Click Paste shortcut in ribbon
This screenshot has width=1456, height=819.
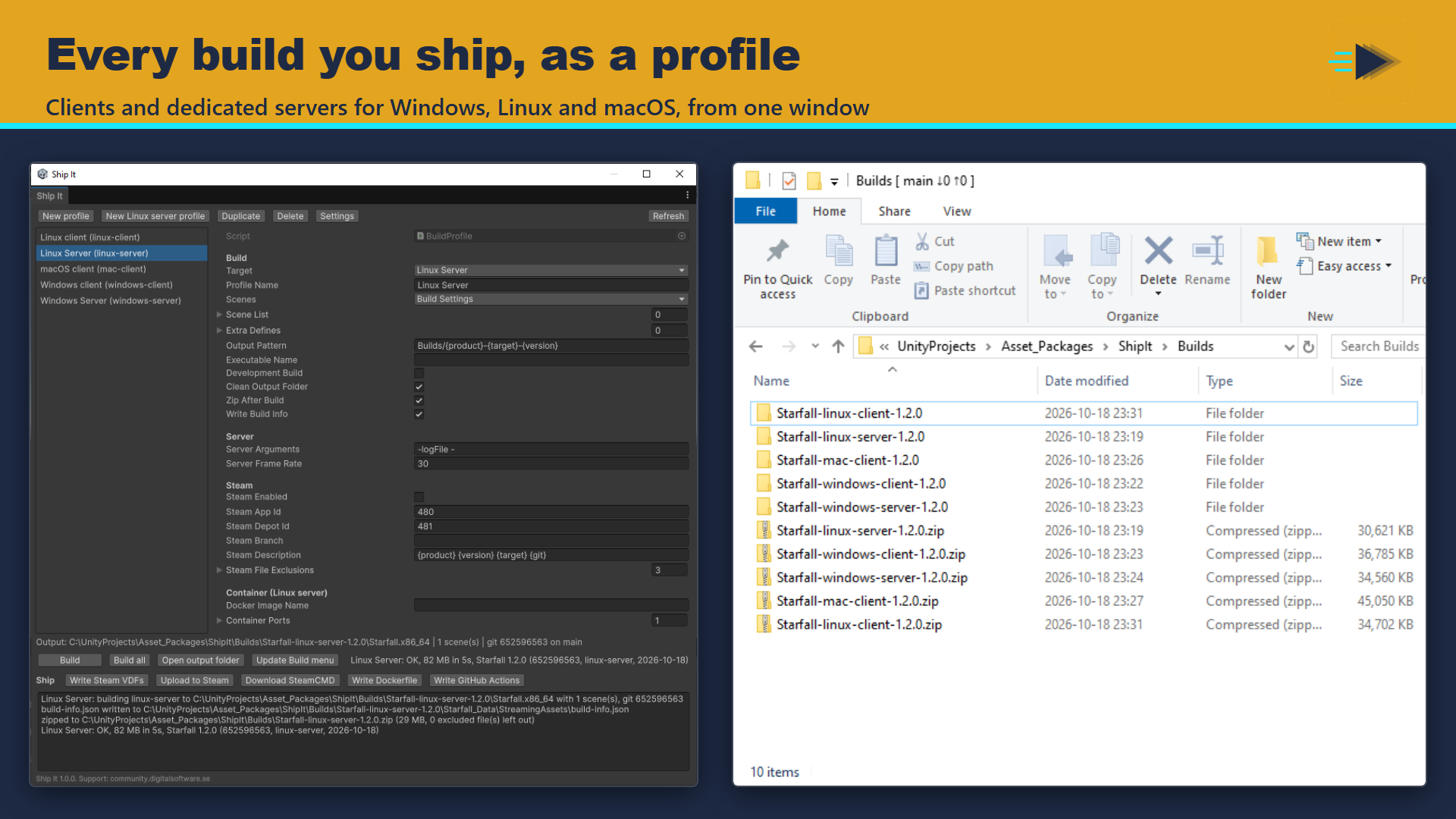tap(965, 290)
